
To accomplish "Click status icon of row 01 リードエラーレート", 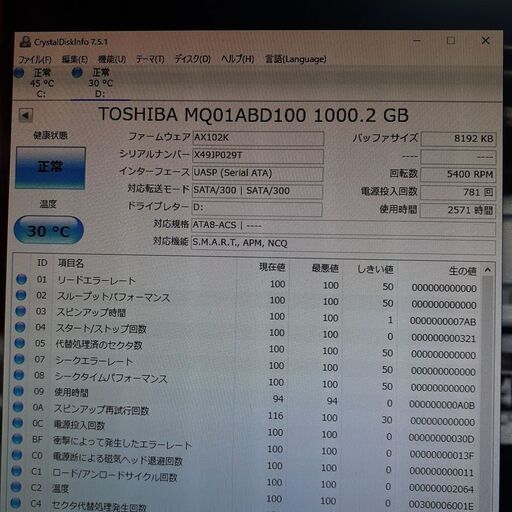I will pos(22,279).
